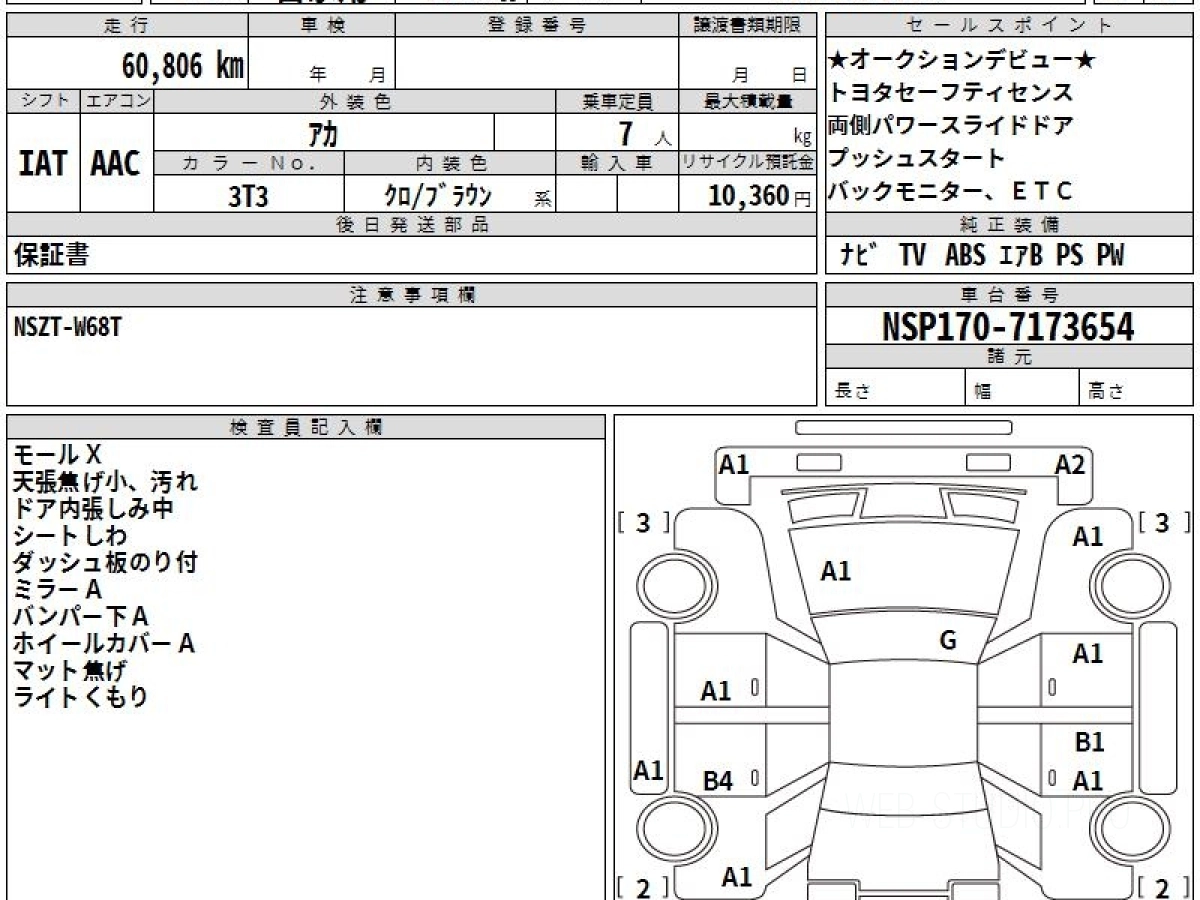Click the B1 damage mark on diagram

coord(1089,743)
